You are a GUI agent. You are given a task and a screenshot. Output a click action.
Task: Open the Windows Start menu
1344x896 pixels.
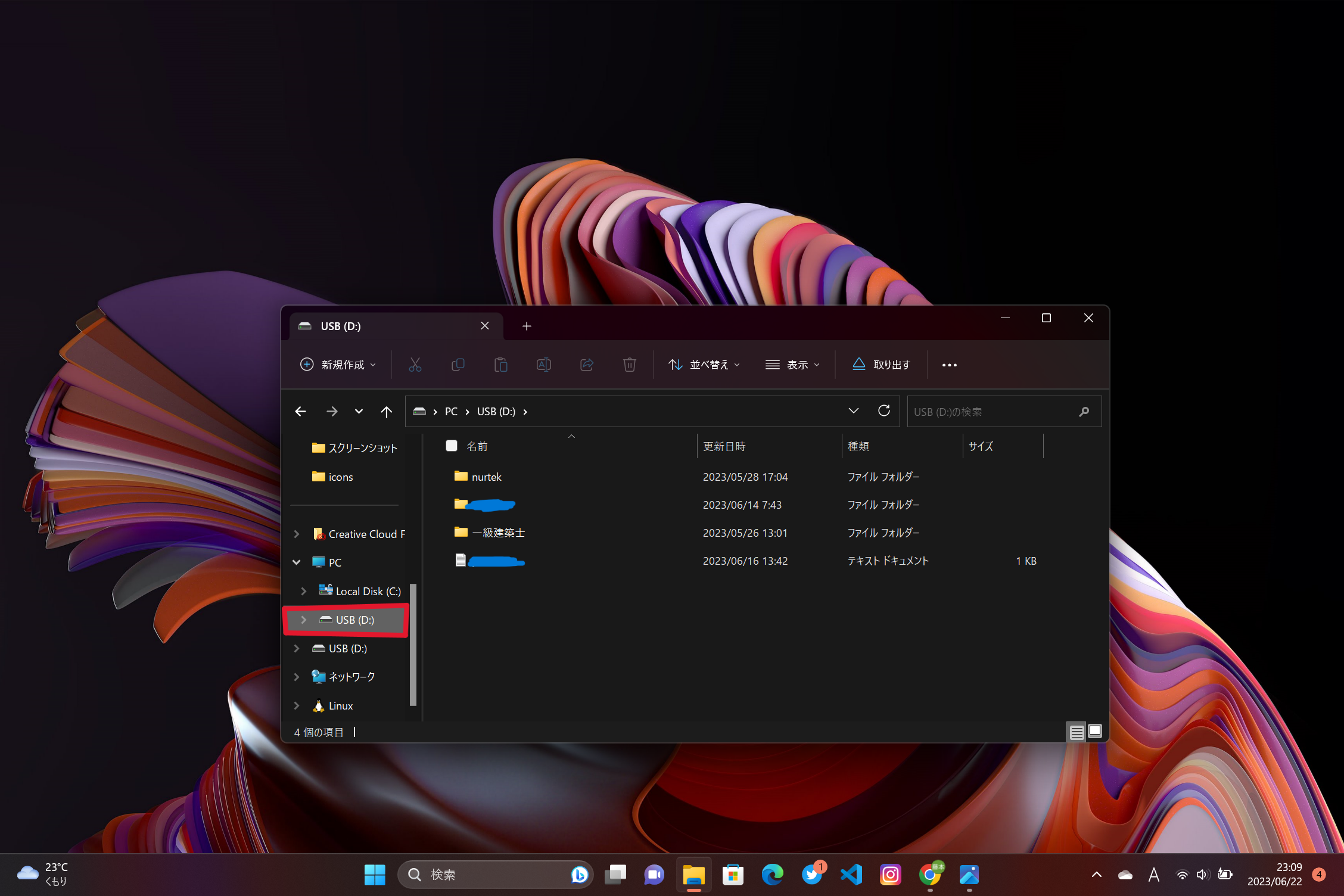coord(375,875)
